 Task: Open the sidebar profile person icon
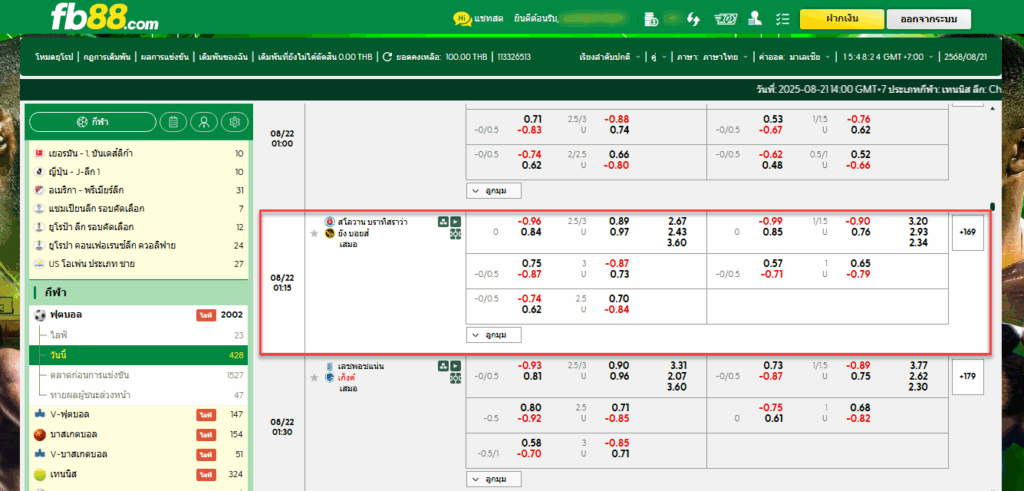pos(204,122)
